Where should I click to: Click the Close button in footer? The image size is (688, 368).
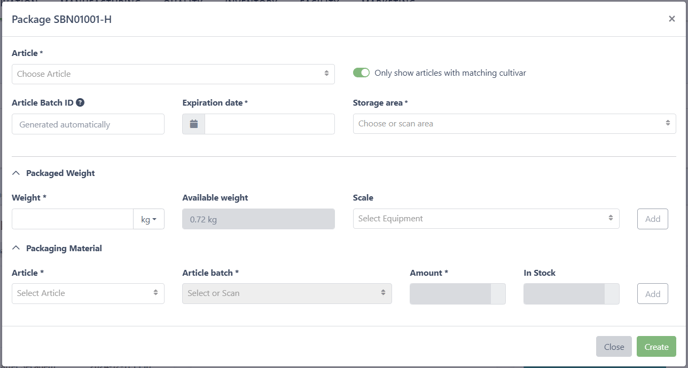[614, 347]
